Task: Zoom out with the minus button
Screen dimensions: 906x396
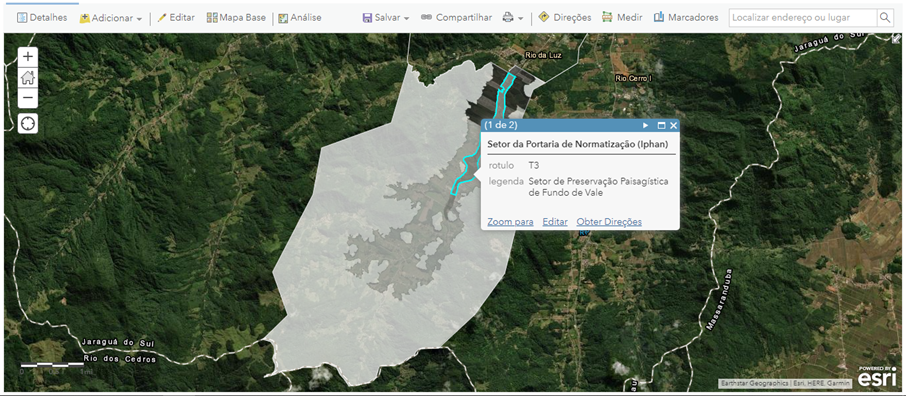Action: coord(28,98)
